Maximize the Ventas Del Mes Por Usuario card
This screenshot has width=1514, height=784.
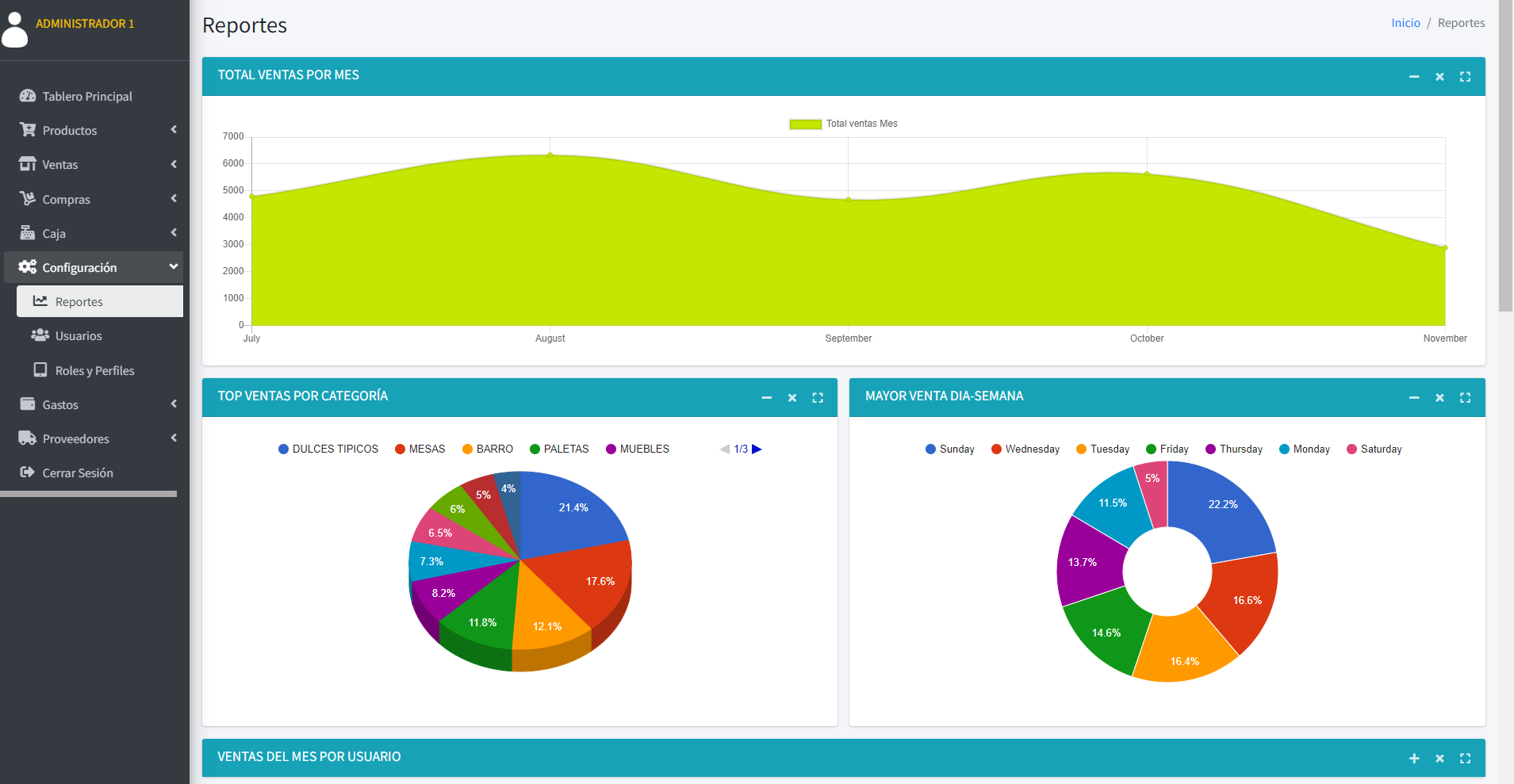click(1465, 759)
